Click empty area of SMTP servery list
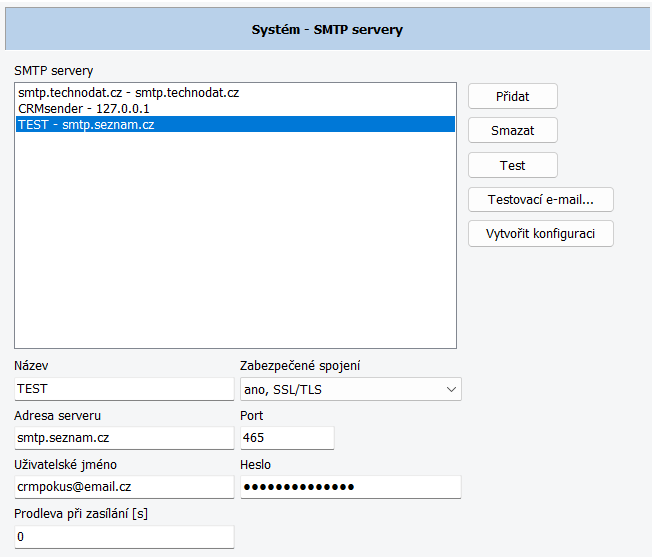The width and height of the screenshot is (652, 557). click(235, 240)
